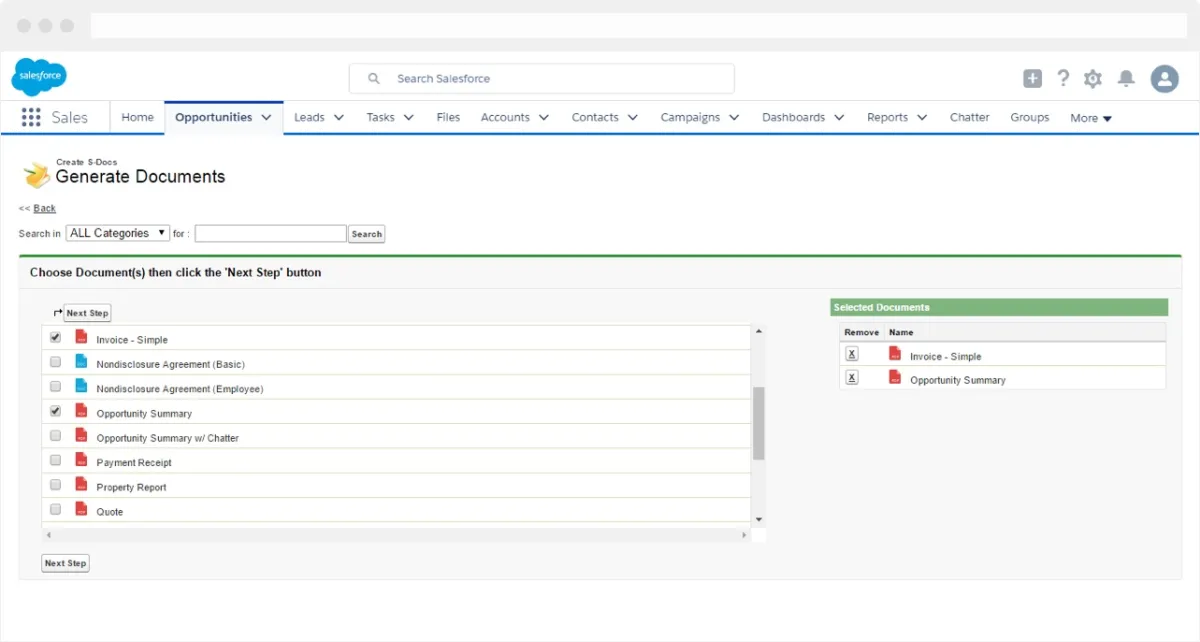Tick the Quote document checkbox

56,510
